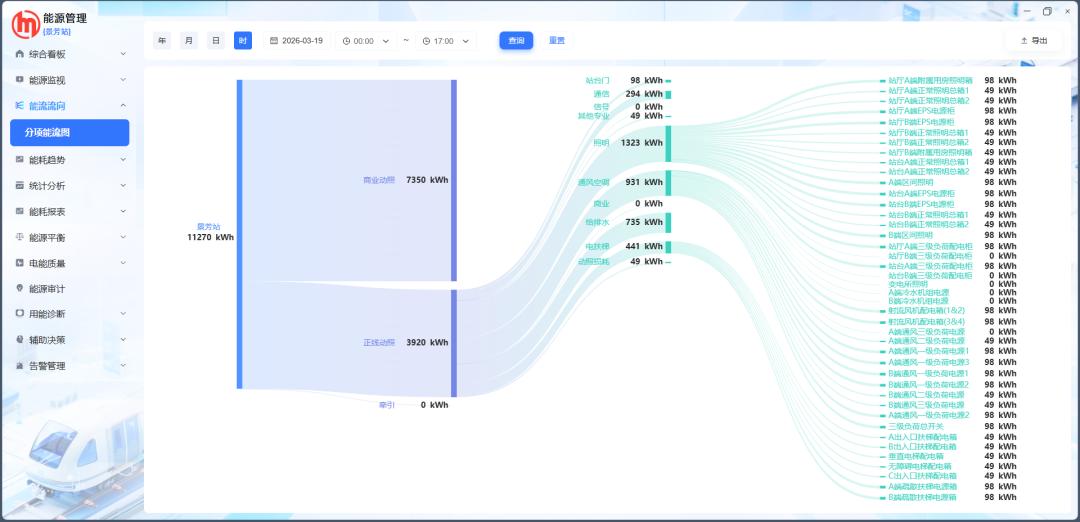The height and width of the screenshot is (522, 1080).
Task: Click the 查询 query button
Action: click(x=516, y=41)
